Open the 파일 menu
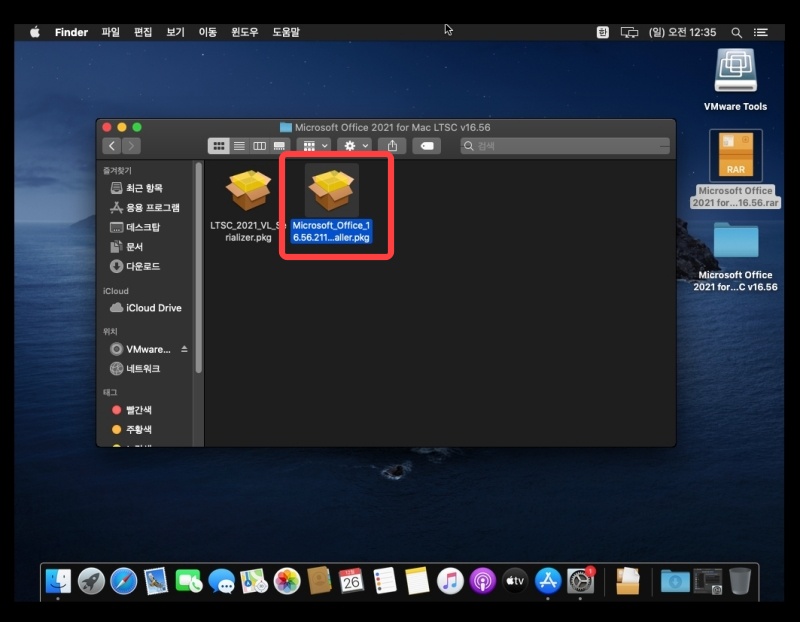 coord(110,32)
